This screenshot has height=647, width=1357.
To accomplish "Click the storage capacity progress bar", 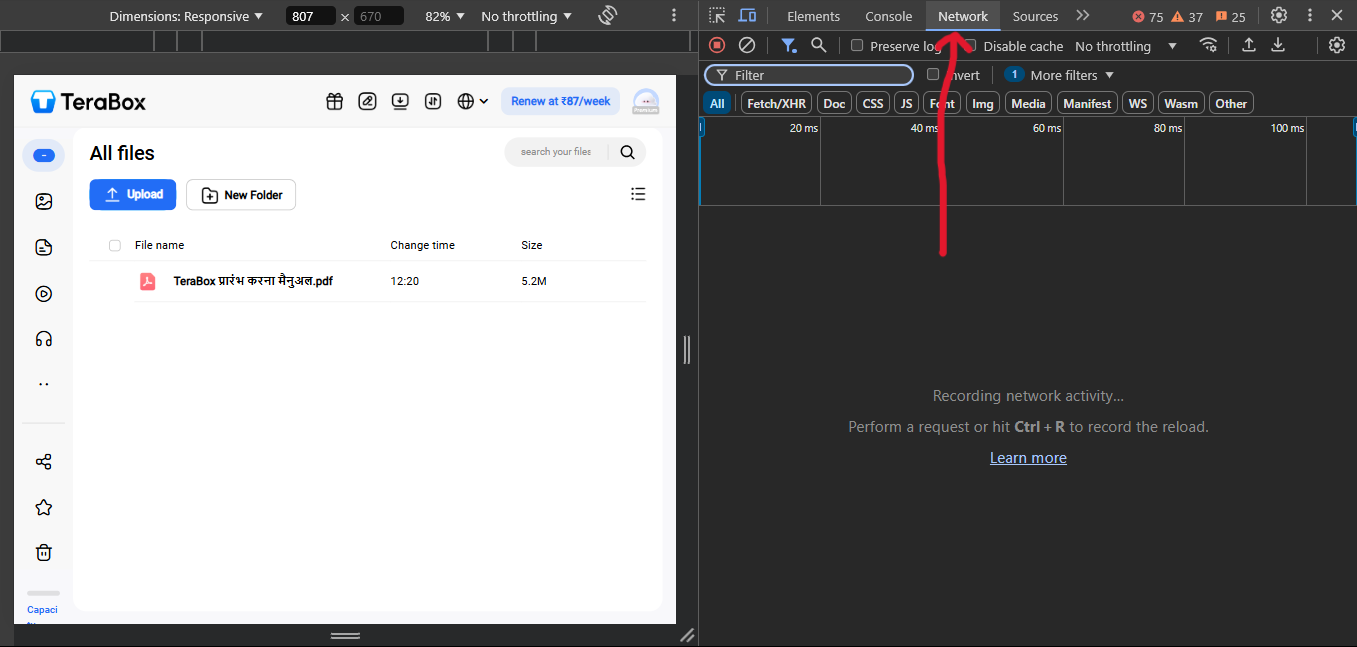I will 43,591.
